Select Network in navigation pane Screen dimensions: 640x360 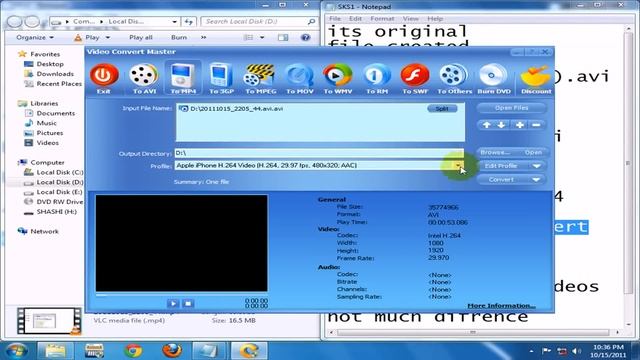pyautogui.click(x=44, y=231)
